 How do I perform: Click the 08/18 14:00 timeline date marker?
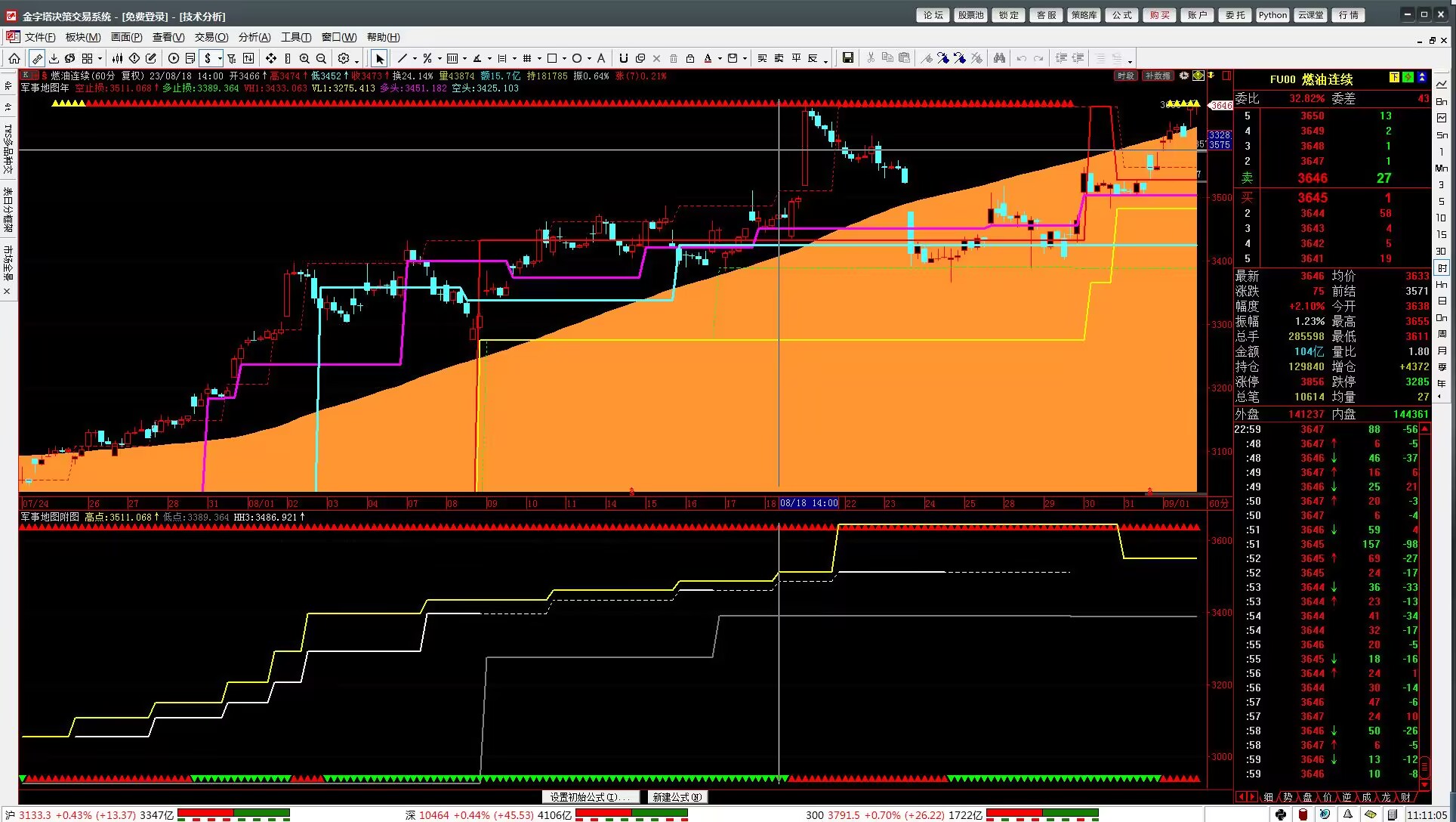[x=808, y=503]
